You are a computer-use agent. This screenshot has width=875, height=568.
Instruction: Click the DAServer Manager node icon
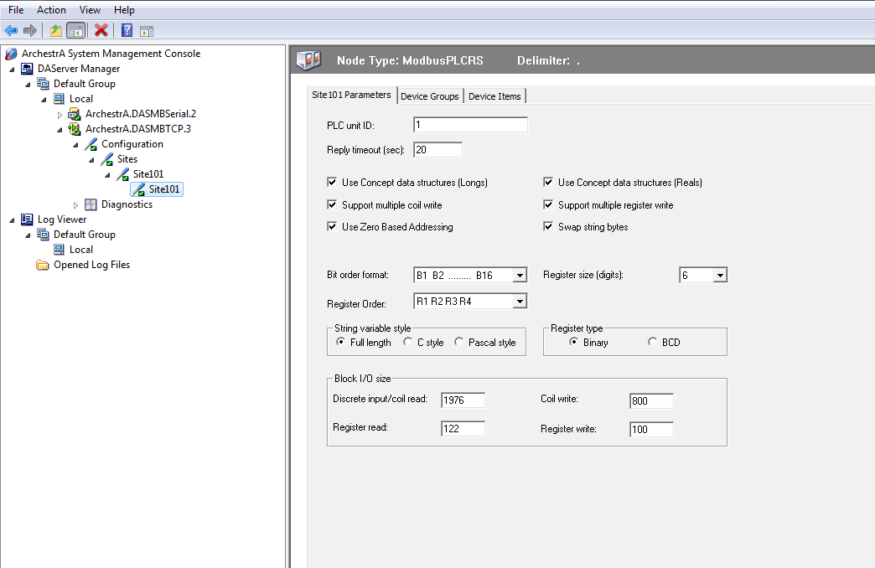[x=27, y=69]
